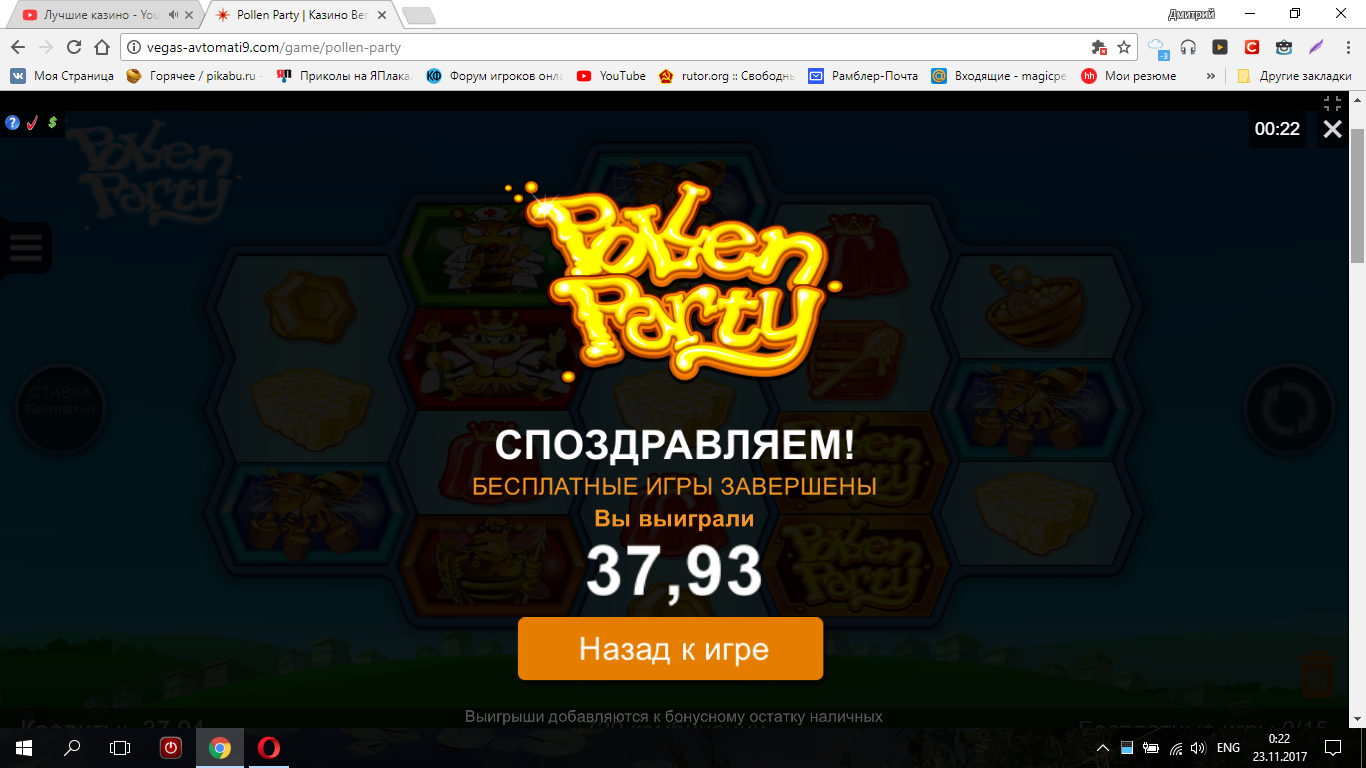Open the YouTube bookmark in the bookmarks bar
1366x768 pixels.
click(x=611, y=75)
